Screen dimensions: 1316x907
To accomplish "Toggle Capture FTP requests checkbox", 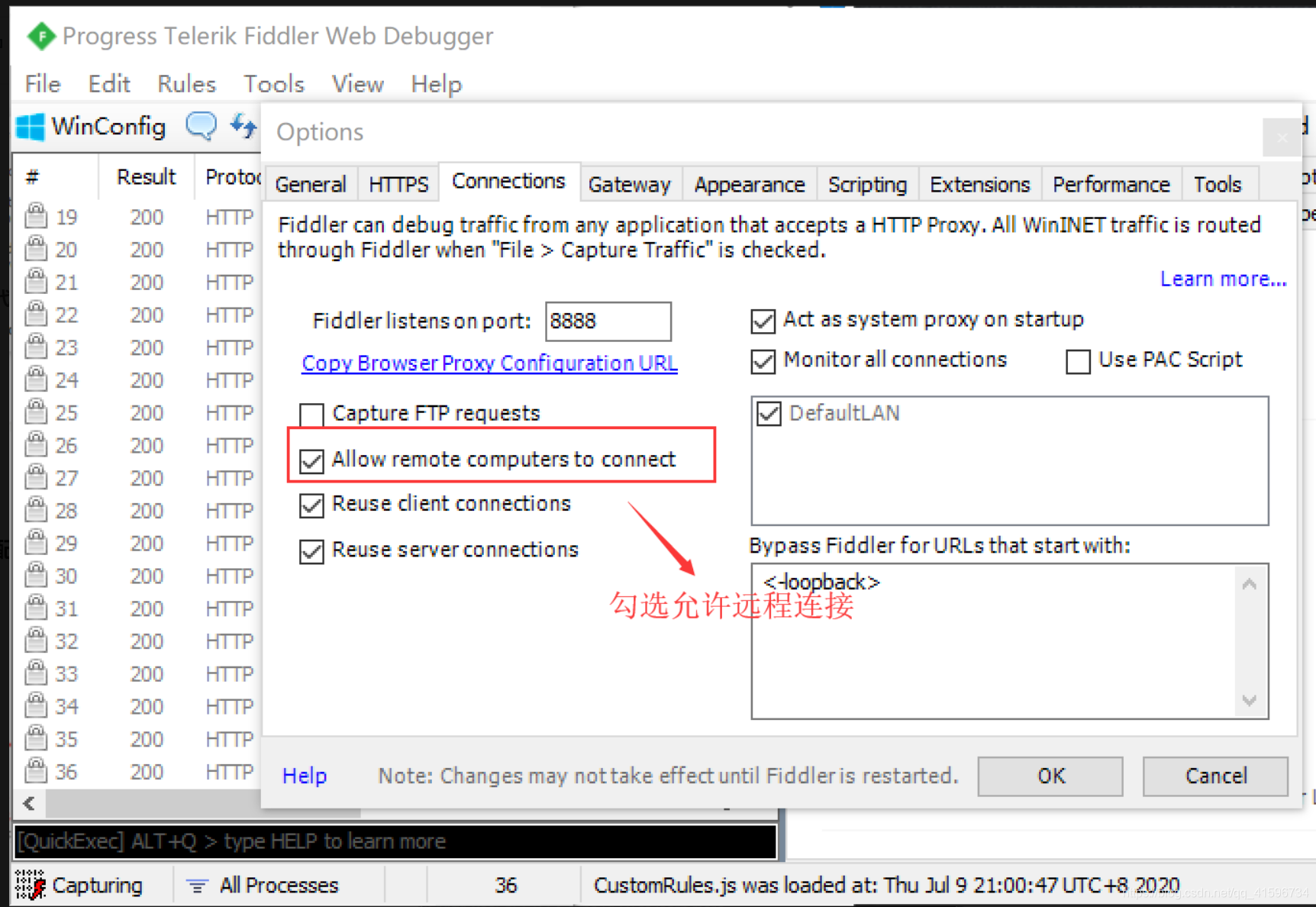I will [x=311, y=415].
